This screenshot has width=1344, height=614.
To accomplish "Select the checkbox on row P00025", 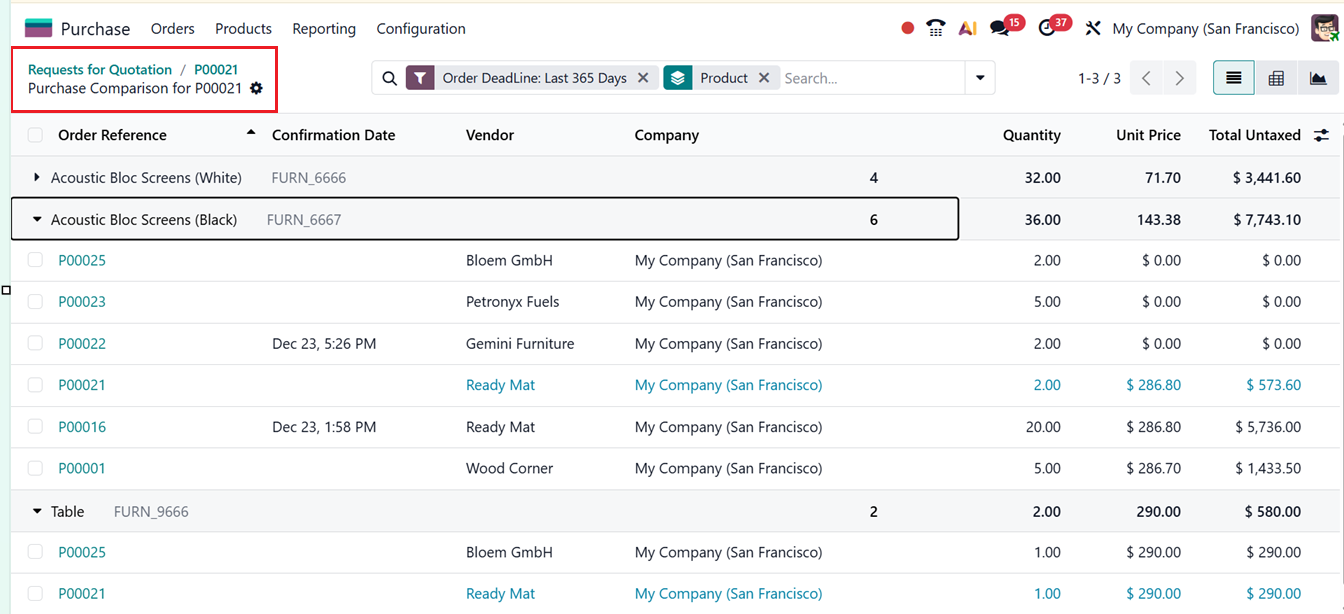I will point(35,260).
